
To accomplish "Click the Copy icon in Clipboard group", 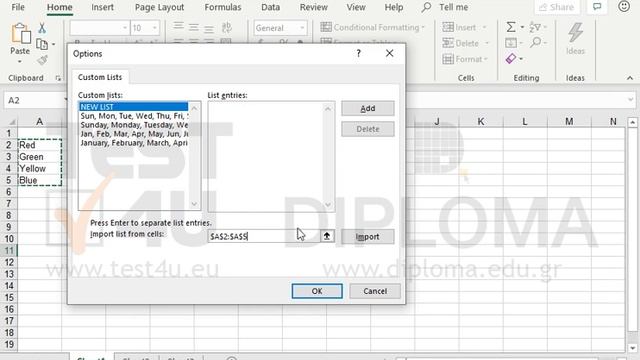I will (42, 44).
